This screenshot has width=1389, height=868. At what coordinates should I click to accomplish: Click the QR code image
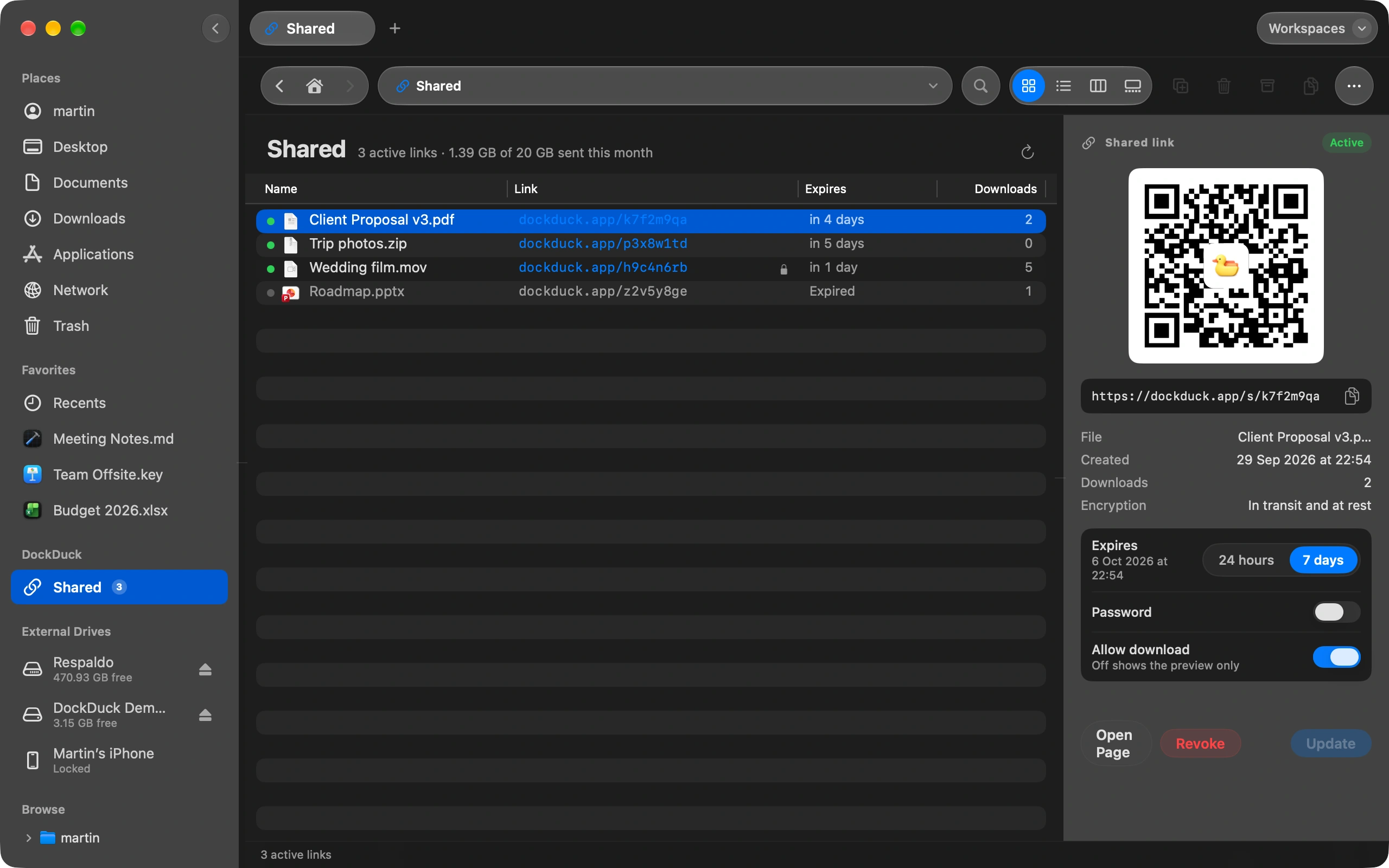1226,265
